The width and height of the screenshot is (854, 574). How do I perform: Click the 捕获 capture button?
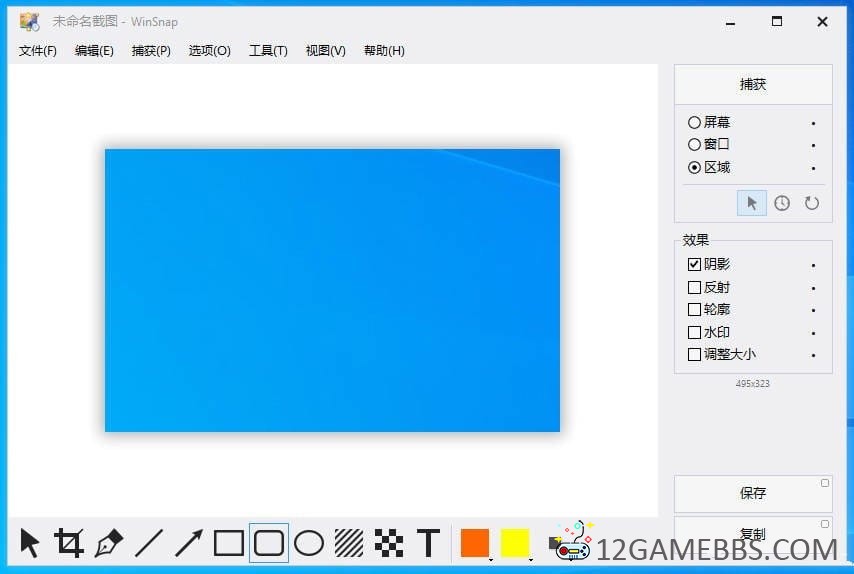[x=753, y=84]
